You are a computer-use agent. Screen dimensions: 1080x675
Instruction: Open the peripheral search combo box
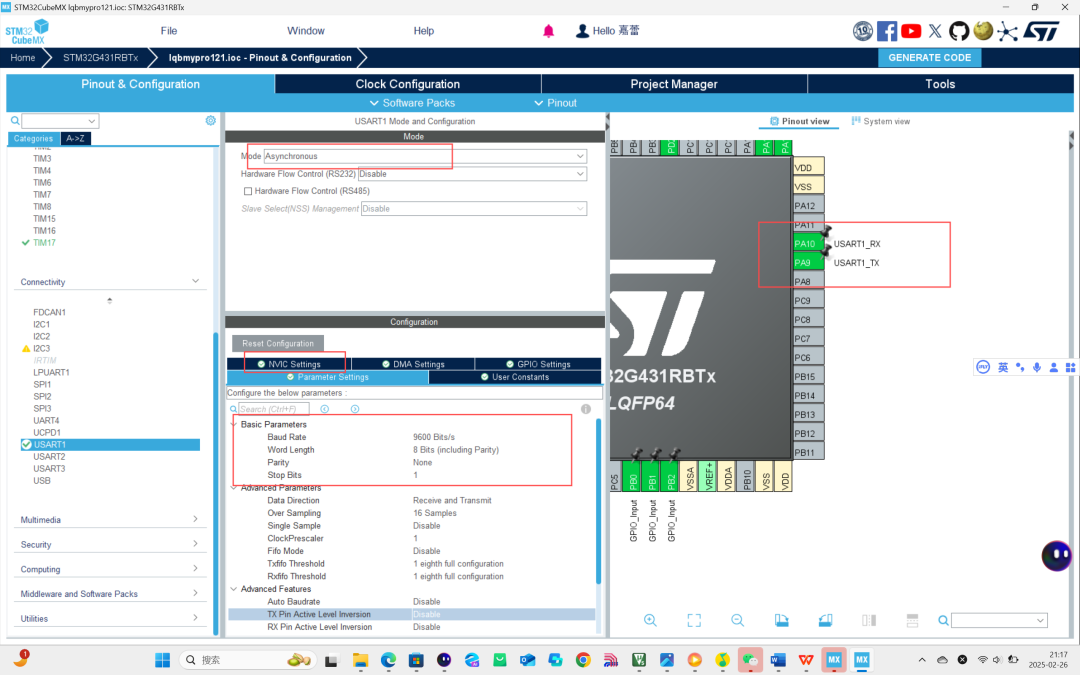pyautogui.click(x=60, y=121)
